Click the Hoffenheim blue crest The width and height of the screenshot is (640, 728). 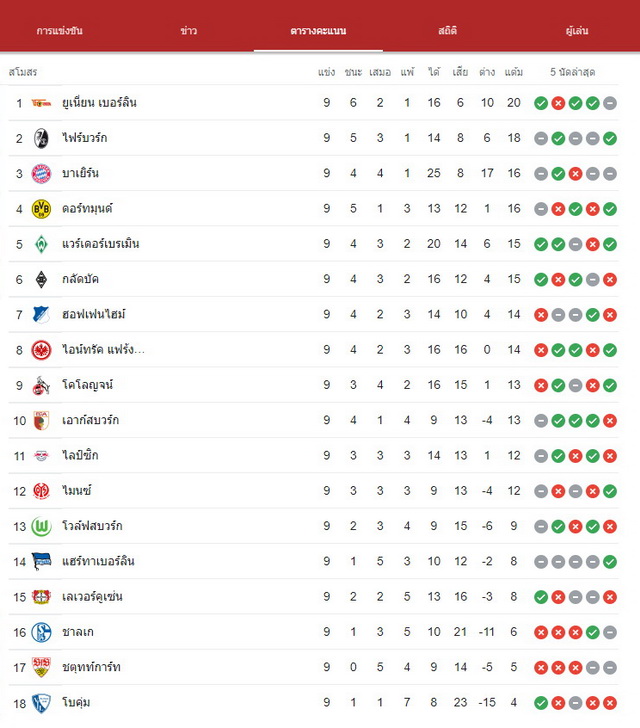click(41, 315)
